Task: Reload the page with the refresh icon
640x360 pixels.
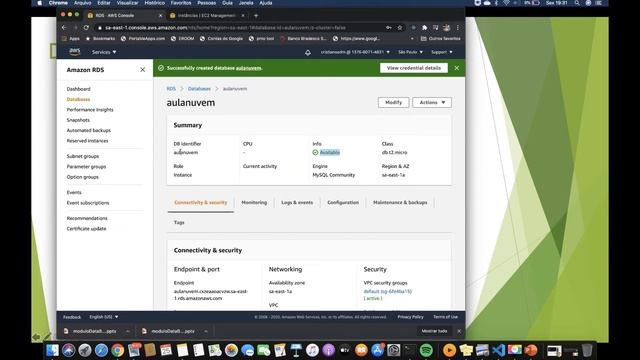Action: [x=86, y=27]
